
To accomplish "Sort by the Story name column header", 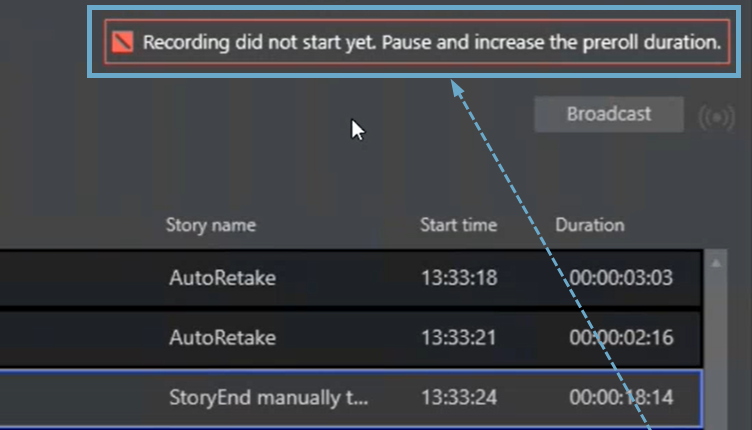I will [x=210, y=225].
